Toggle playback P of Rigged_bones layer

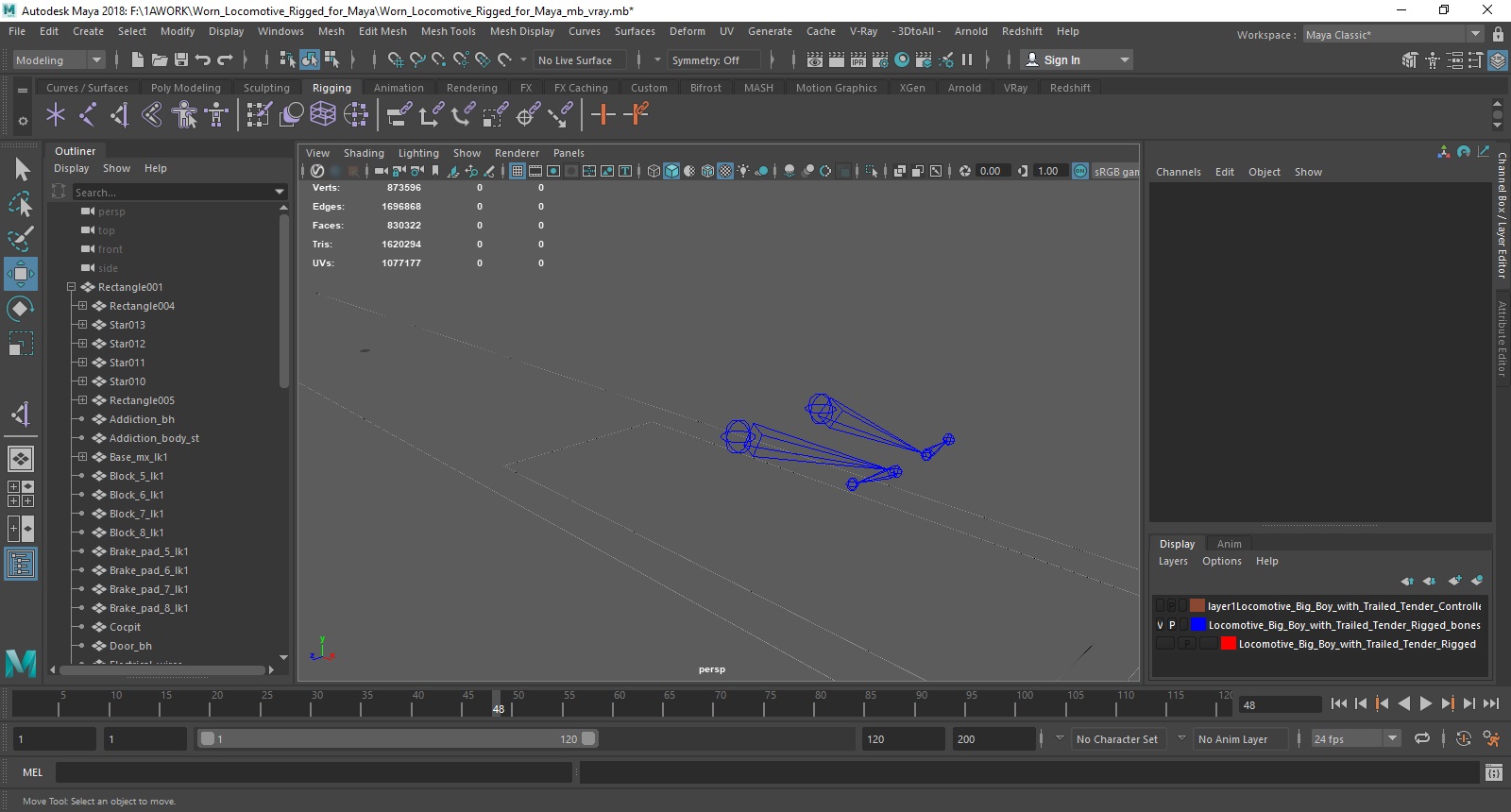click(x=1172, y=625)
